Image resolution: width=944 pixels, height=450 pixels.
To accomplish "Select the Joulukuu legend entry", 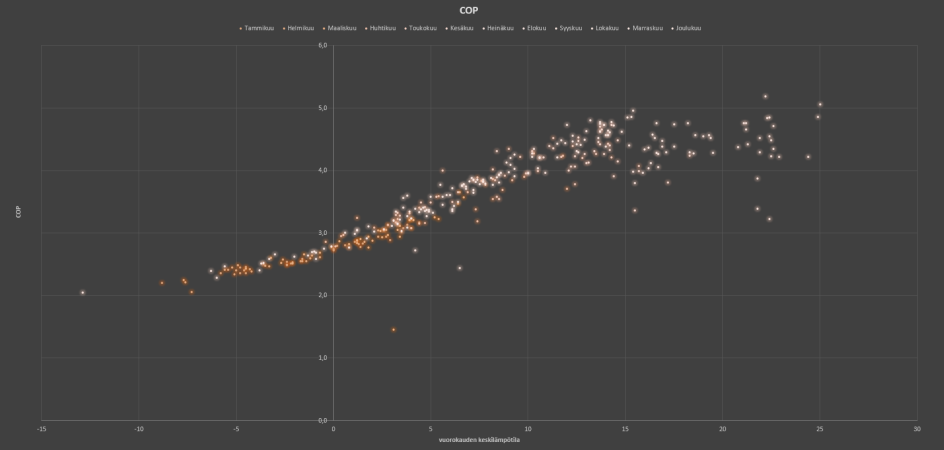I will tap(686, 28).
